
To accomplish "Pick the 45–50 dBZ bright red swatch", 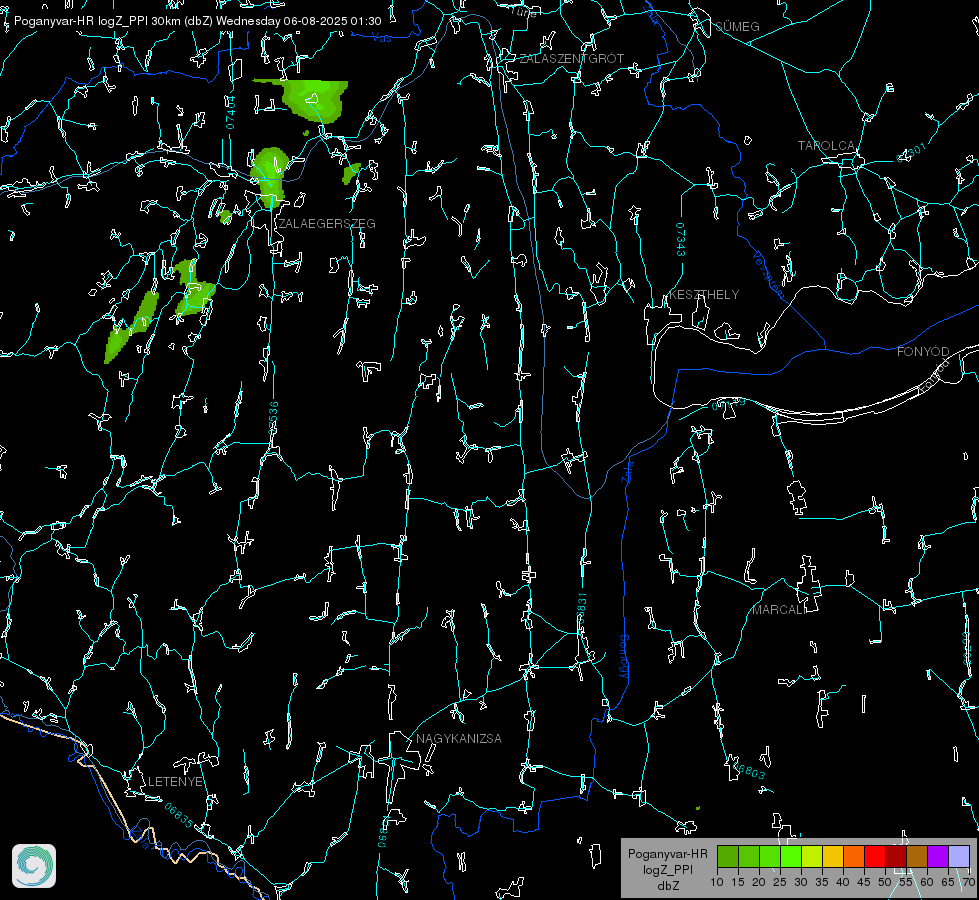I will pyautogui.click(x=875, y=856).
